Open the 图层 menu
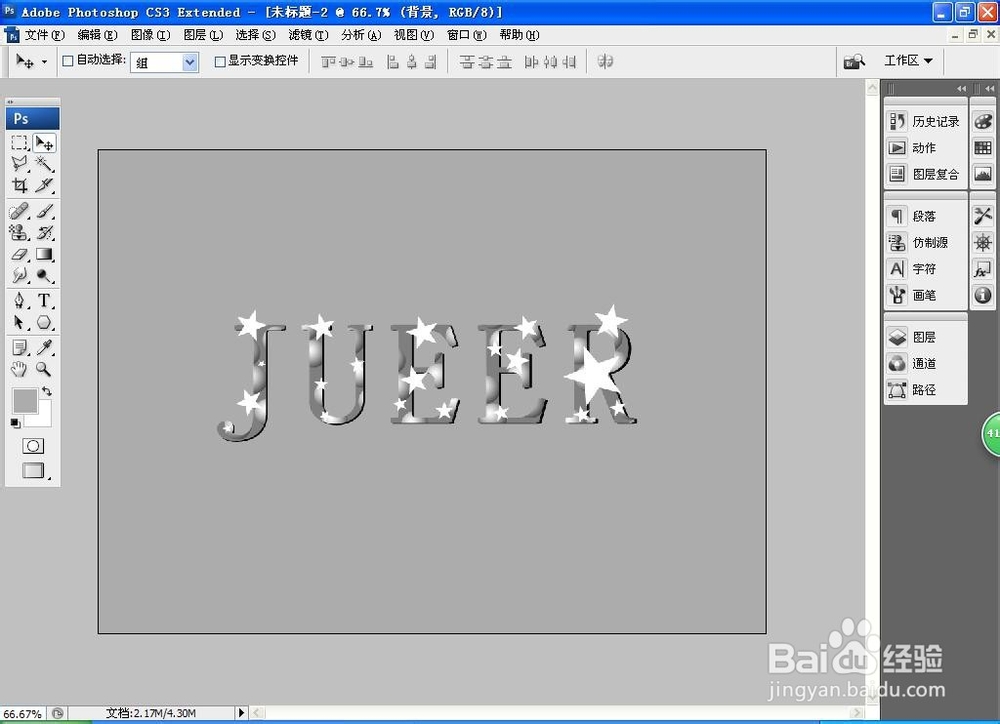 point(203,35)
